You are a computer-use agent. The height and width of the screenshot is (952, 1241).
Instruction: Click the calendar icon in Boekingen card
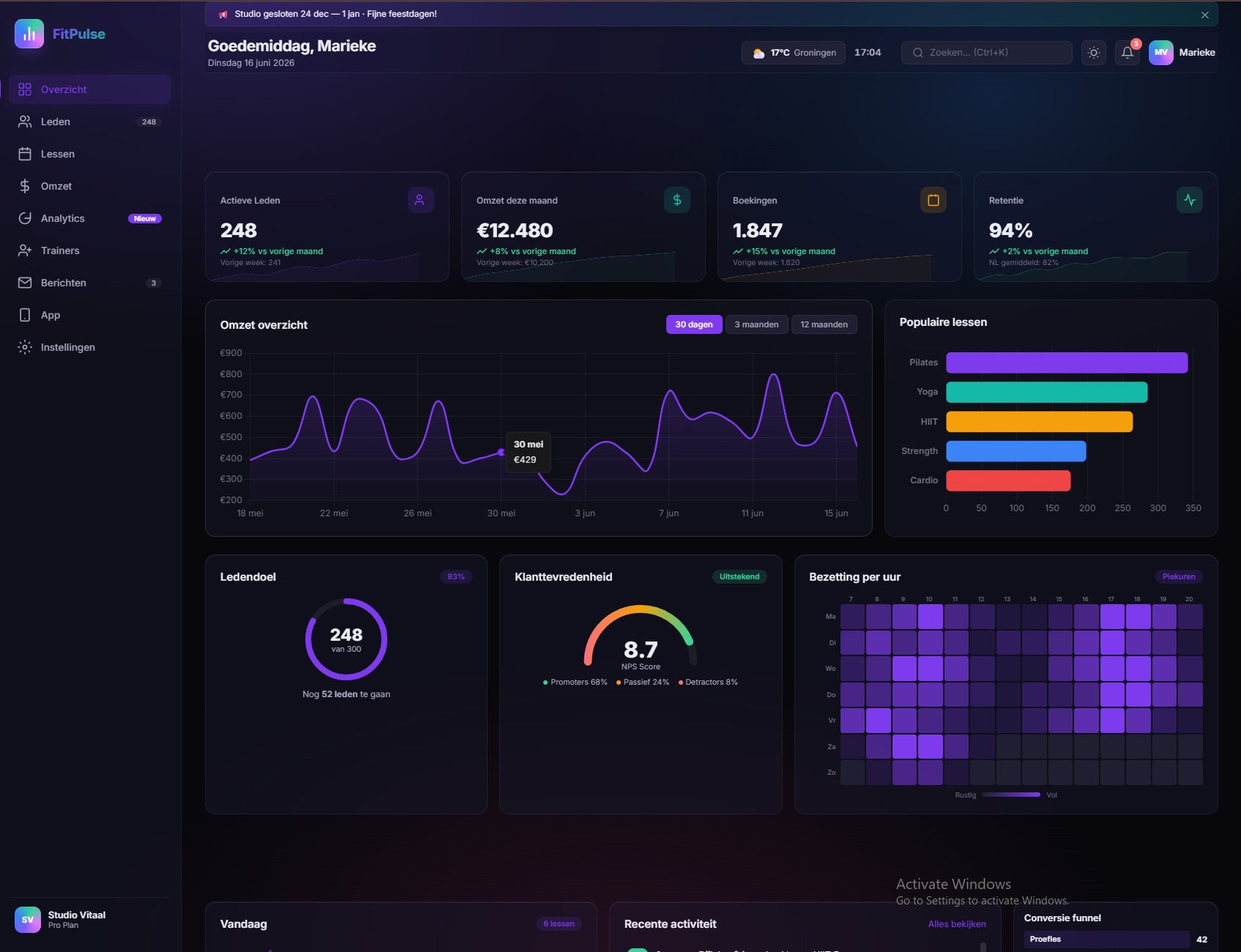[x=933, y=200]
